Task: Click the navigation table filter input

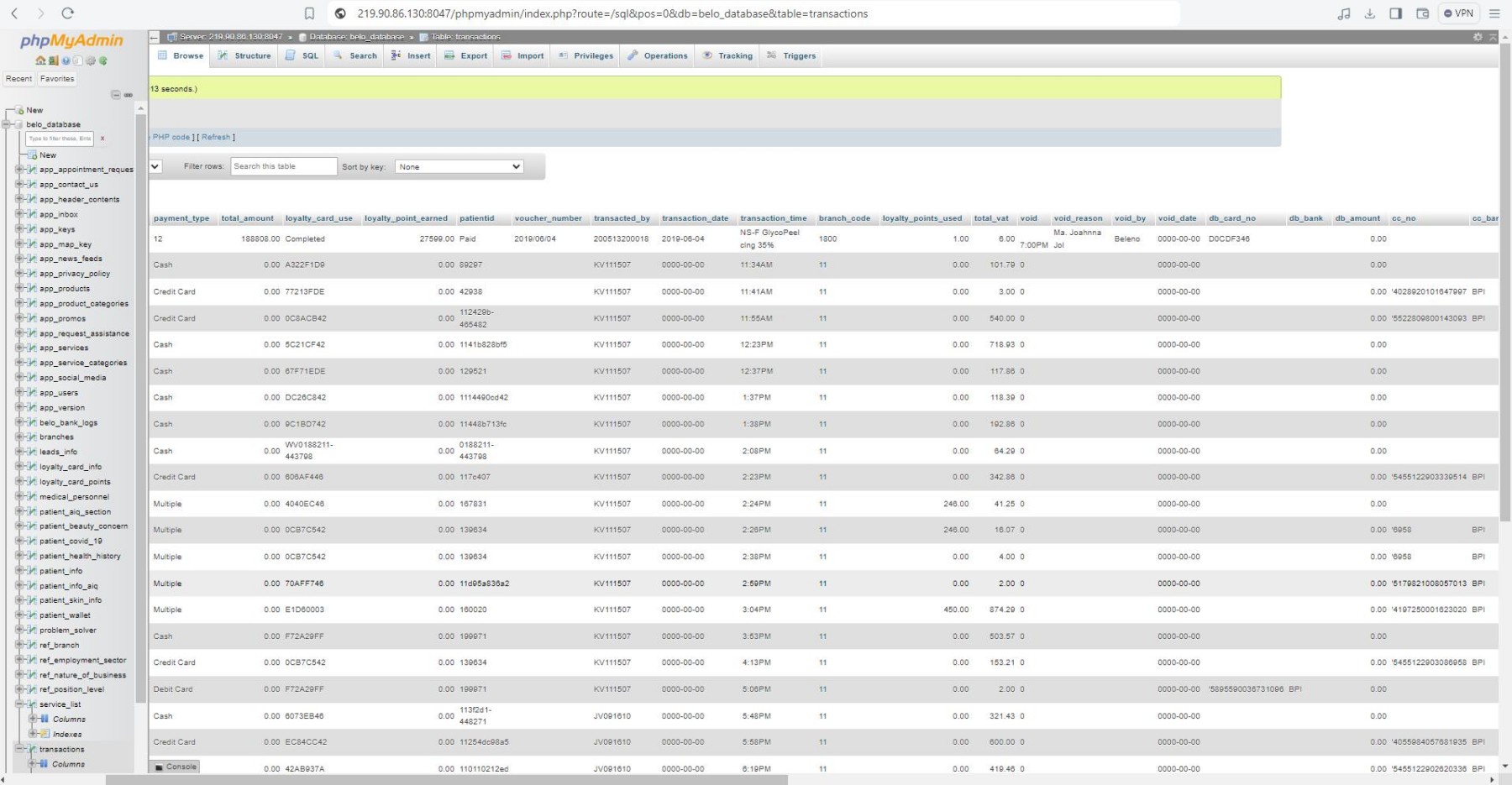Action: (60, 139)
